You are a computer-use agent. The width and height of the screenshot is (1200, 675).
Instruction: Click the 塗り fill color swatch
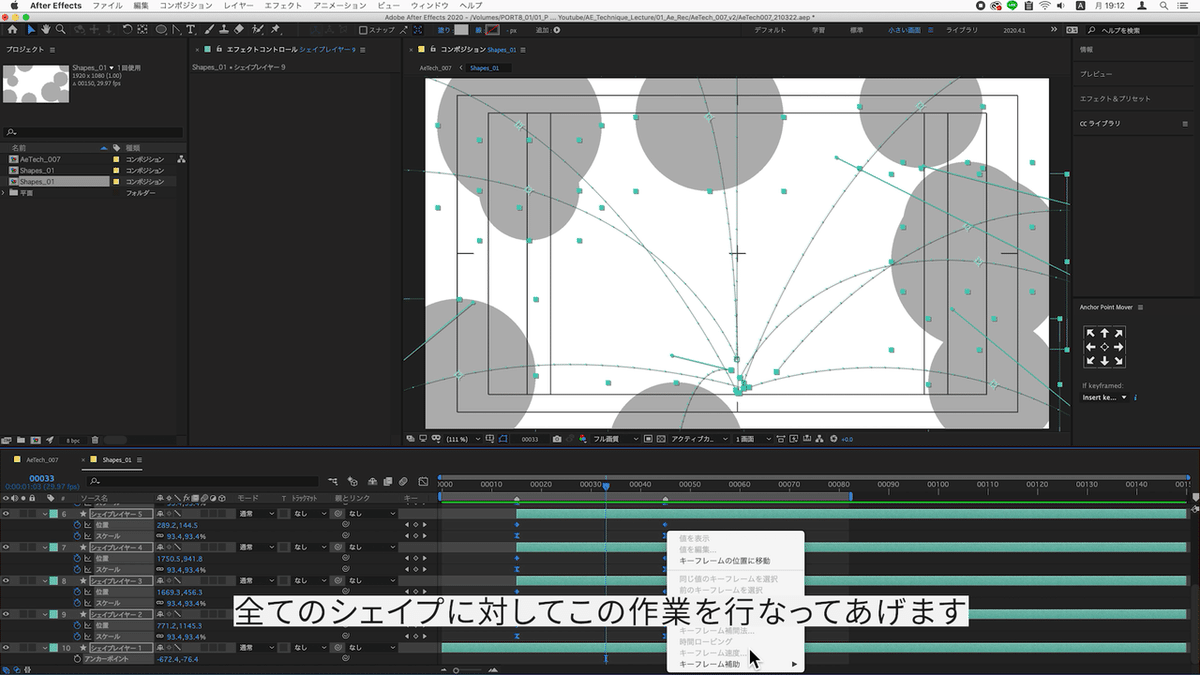point(461,30)
